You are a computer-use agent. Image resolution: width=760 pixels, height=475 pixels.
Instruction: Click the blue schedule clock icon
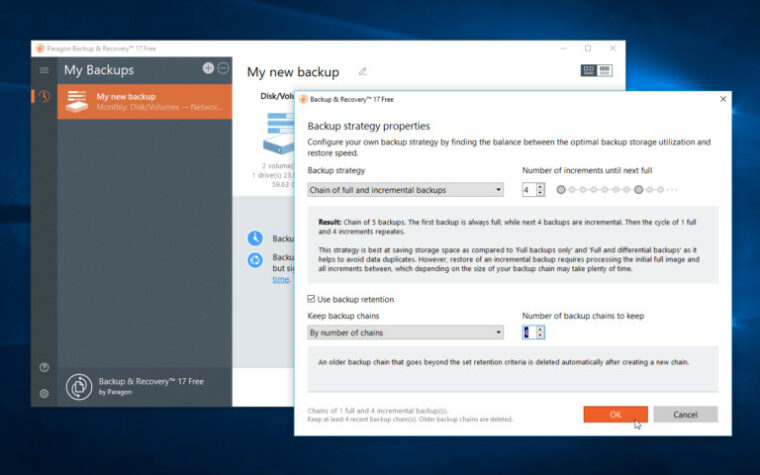pyautogui.click(x=255, y=238)
